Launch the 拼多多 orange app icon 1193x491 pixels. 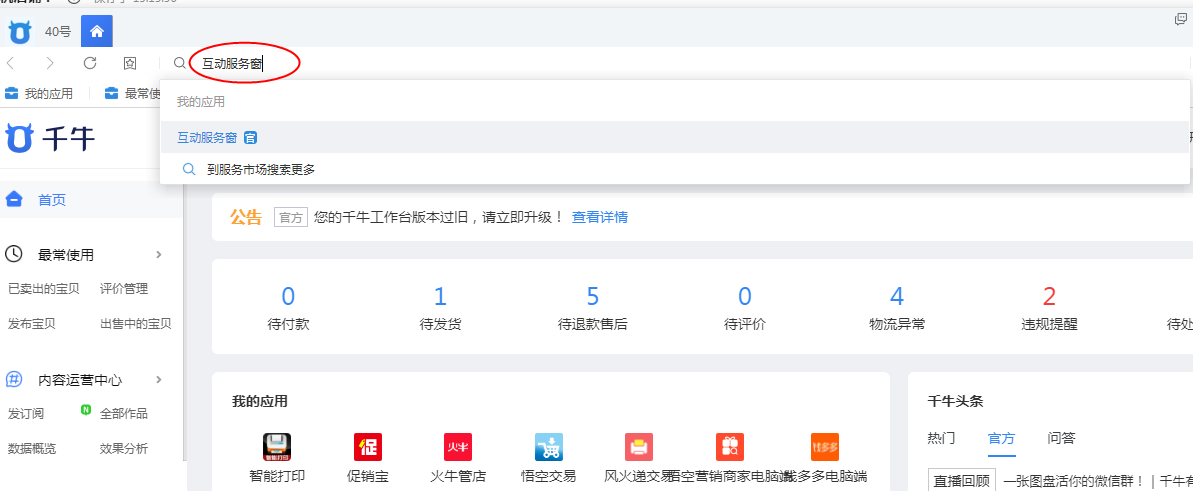tap(825, 447)
